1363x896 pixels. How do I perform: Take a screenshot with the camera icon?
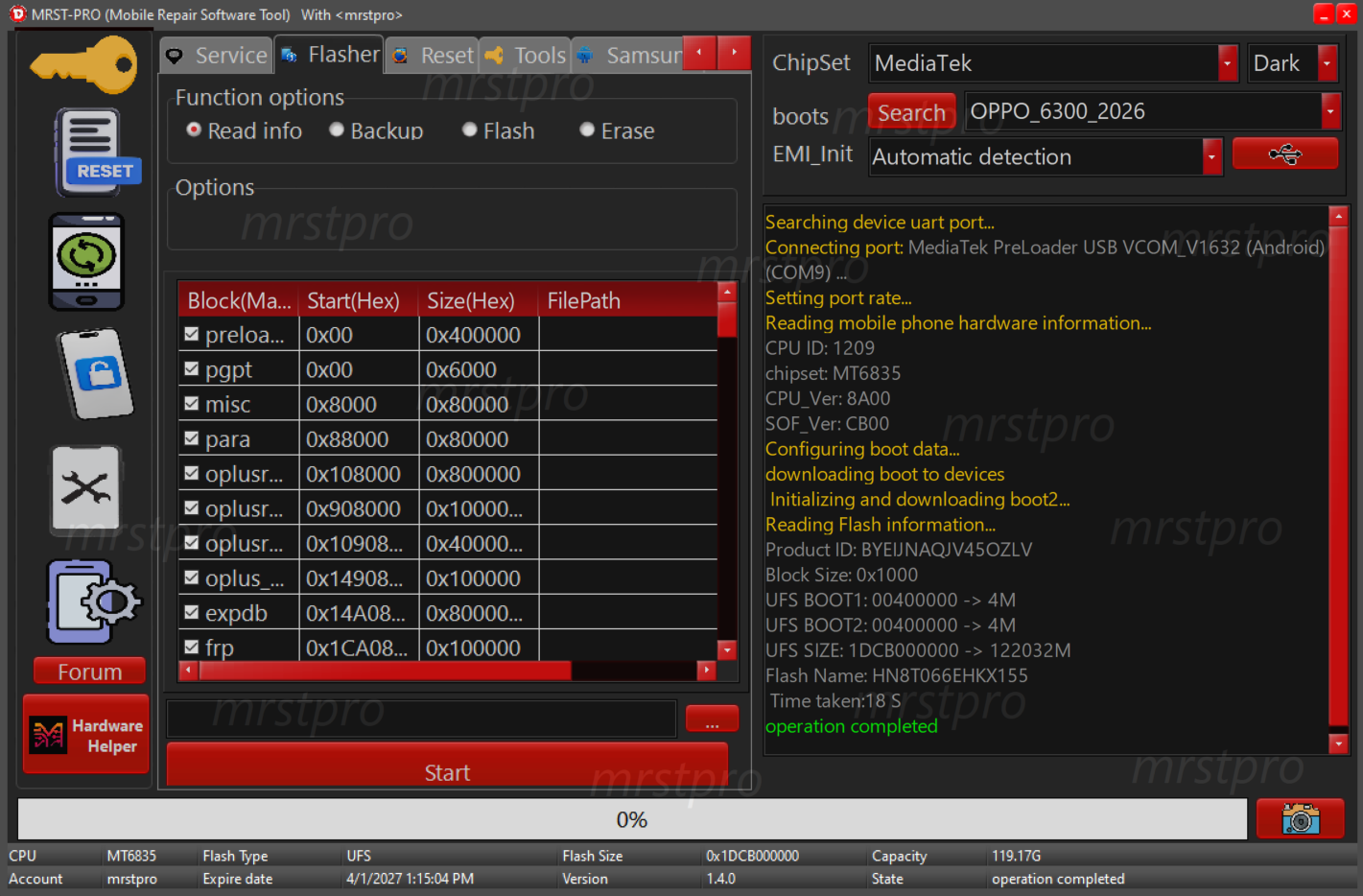tap(1300, 819)
